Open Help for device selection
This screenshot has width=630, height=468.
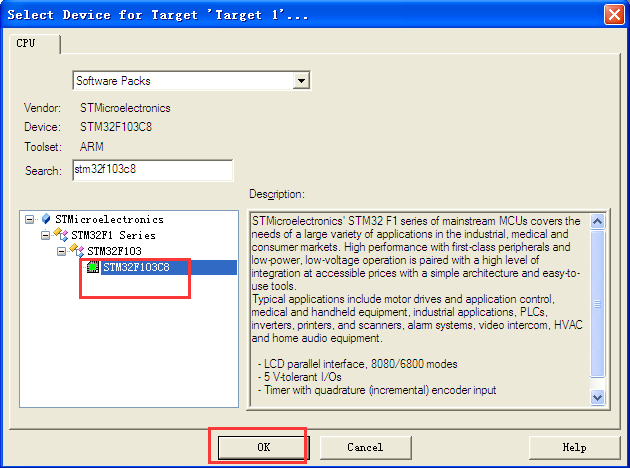click(x=575, y=447)
